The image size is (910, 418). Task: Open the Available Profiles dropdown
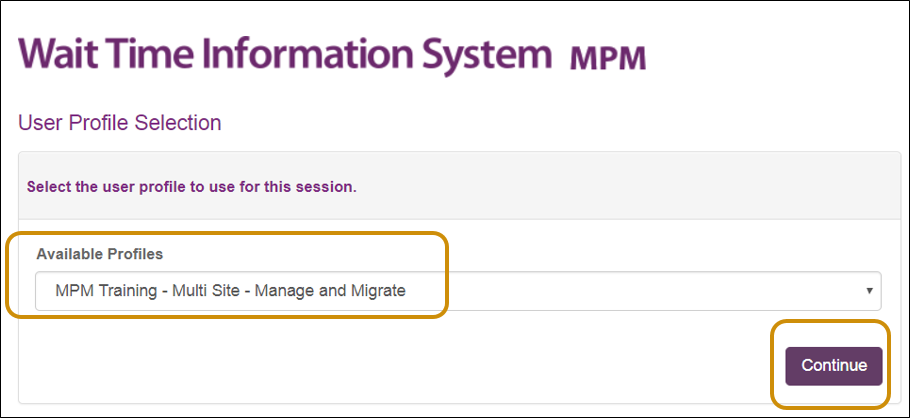458,291
